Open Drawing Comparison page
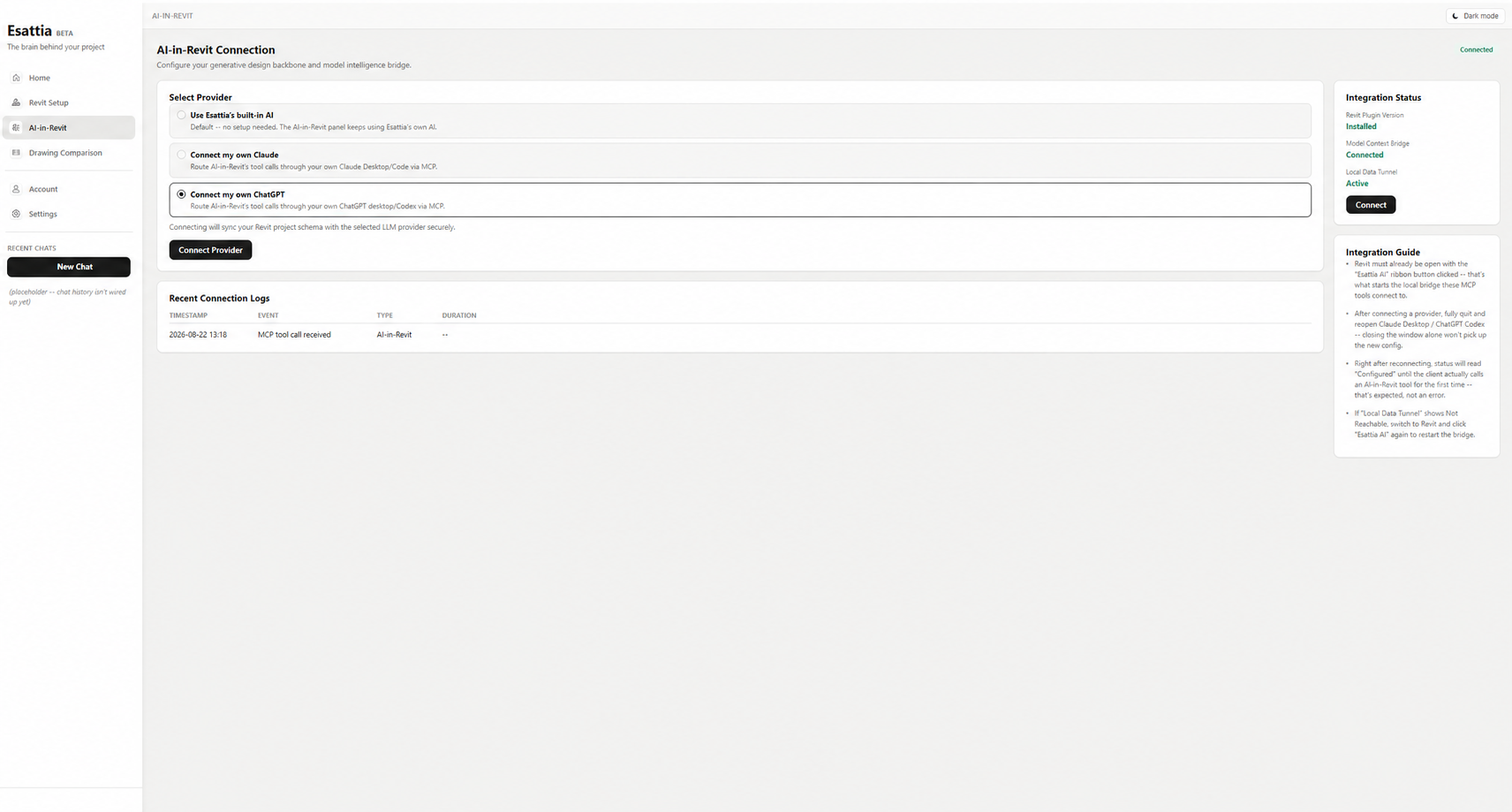 (69, 153)
